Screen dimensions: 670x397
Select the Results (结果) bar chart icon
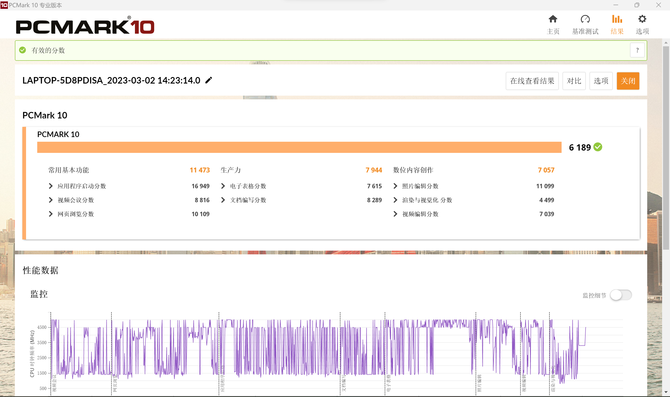pos(617,19)
